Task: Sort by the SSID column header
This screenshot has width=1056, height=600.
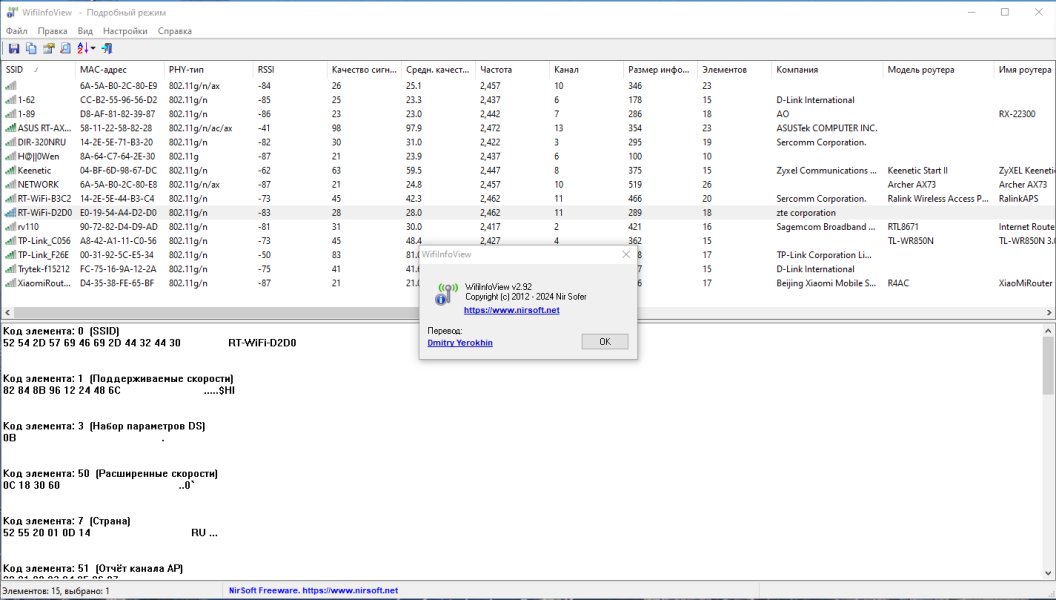Action: (38, 69)
